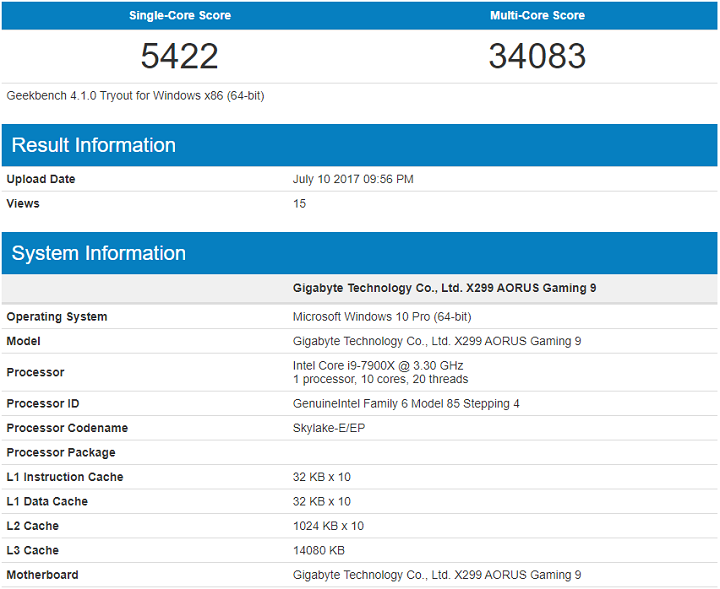The width and height of the screenshot is (720, 589).
Task: Click the L2 Cache label
Action: click(x=33, y=526)
